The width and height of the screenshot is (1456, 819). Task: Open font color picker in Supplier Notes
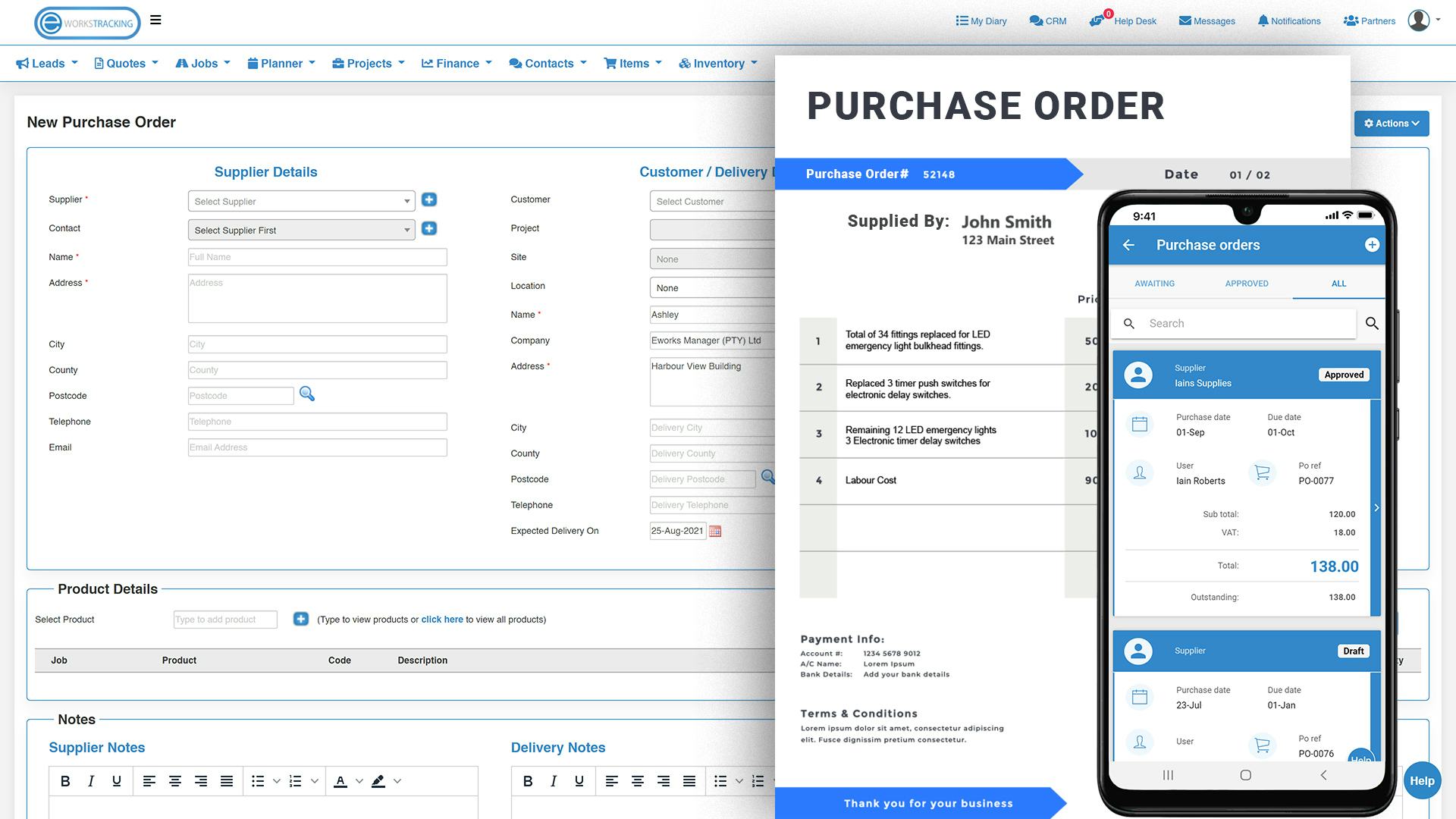tap(341, 781)
